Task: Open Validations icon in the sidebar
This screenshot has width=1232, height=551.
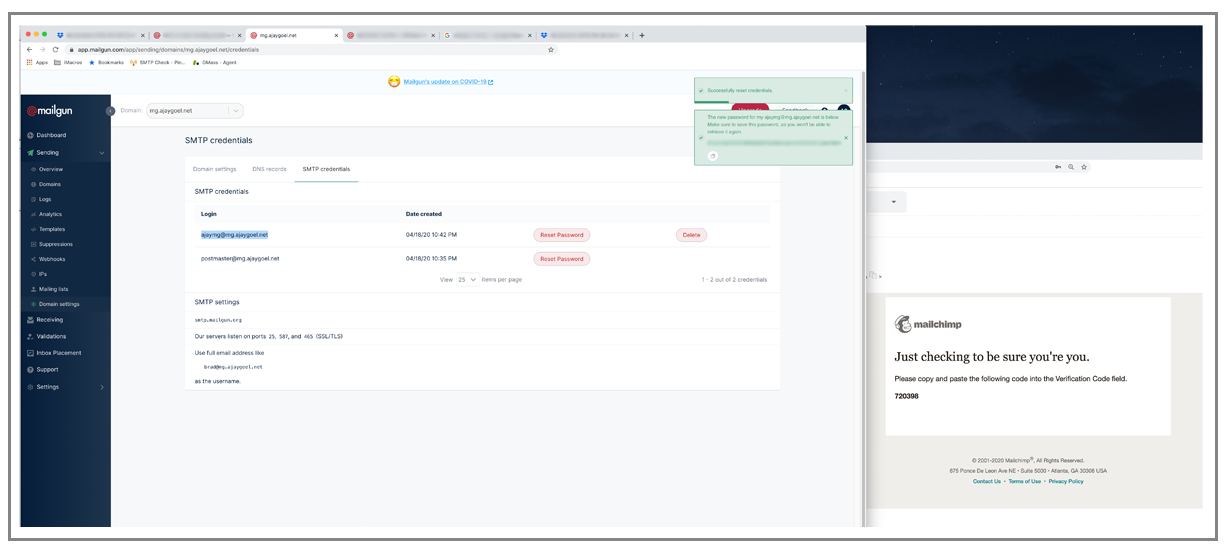Action: coord(30,336)
